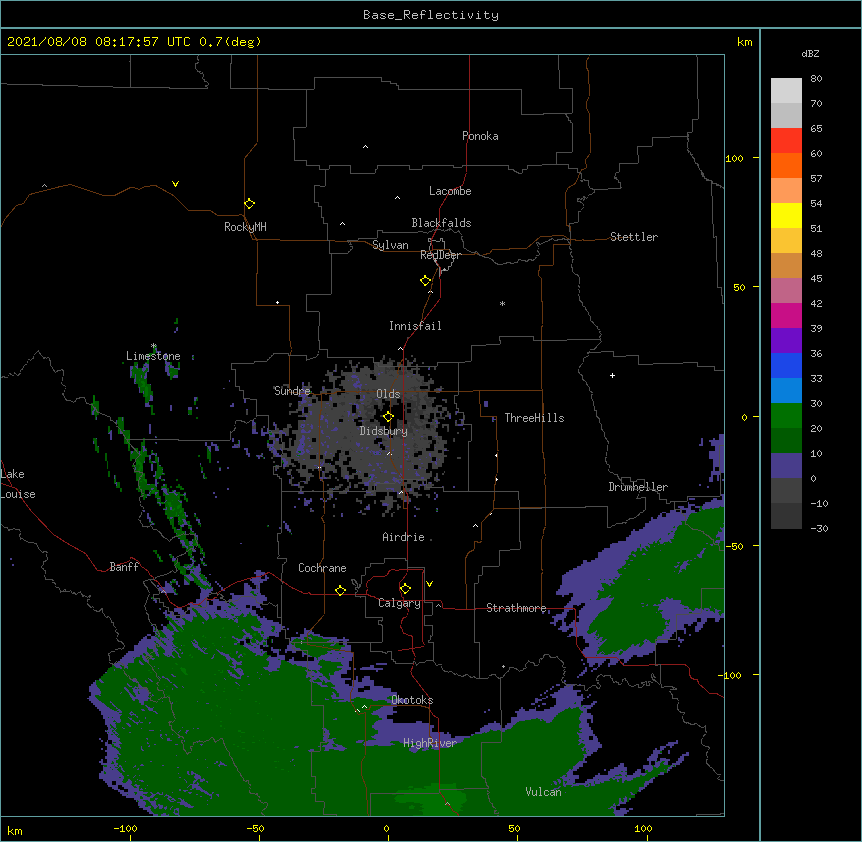Click the asterisk marker above Limestone label
862x842 pixels.
click(154, 346)
